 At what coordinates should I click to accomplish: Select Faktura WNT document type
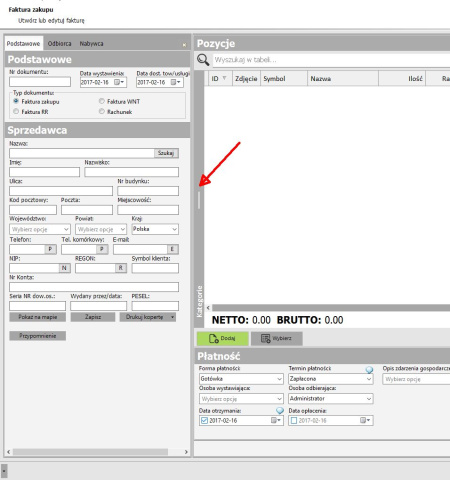click(102, 101)
